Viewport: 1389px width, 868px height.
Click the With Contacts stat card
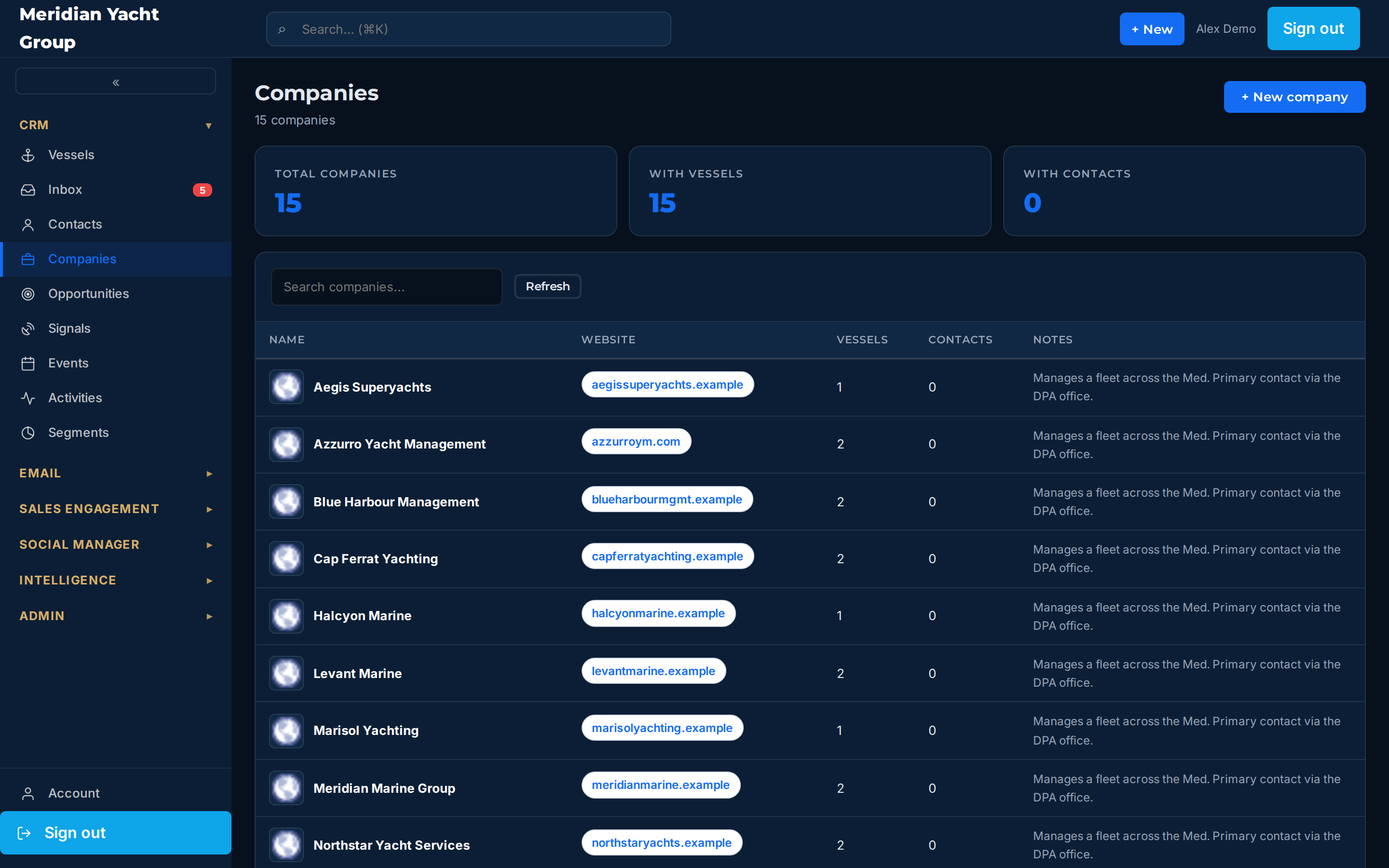(x=1184, y=191)
